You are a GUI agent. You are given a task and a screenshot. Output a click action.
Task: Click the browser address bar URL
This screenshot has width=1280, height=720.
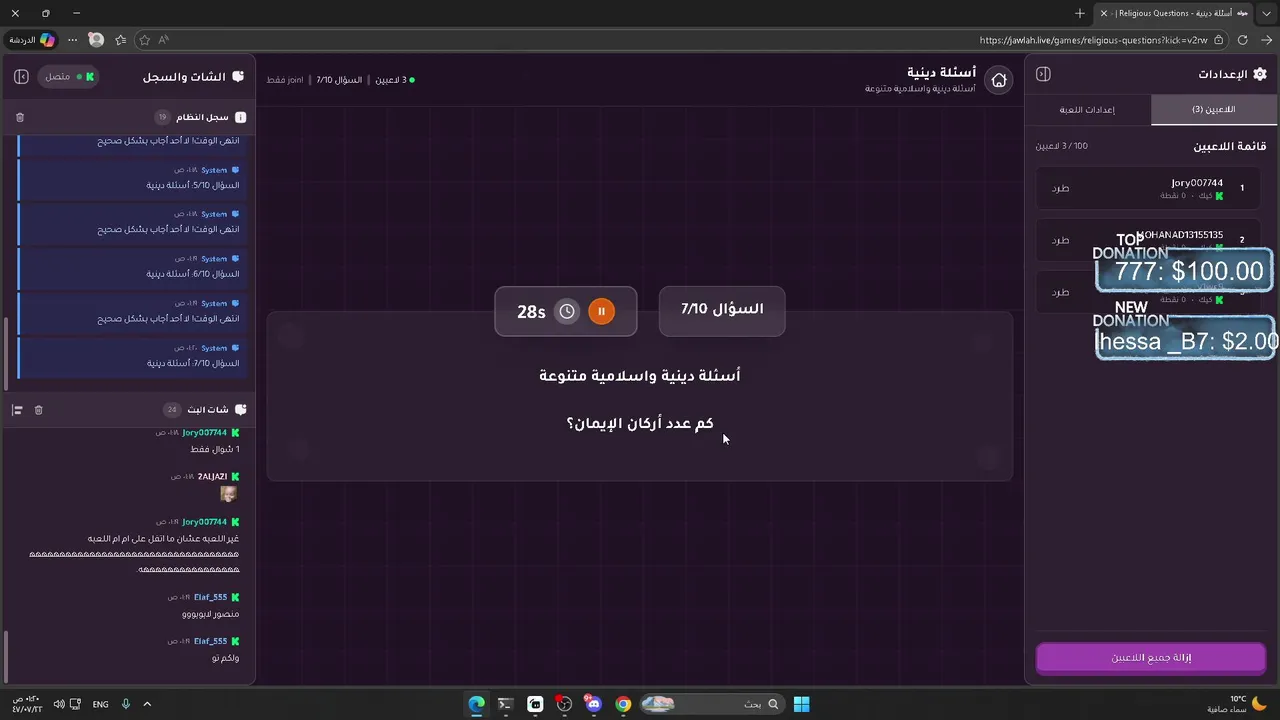(1093, 40)
